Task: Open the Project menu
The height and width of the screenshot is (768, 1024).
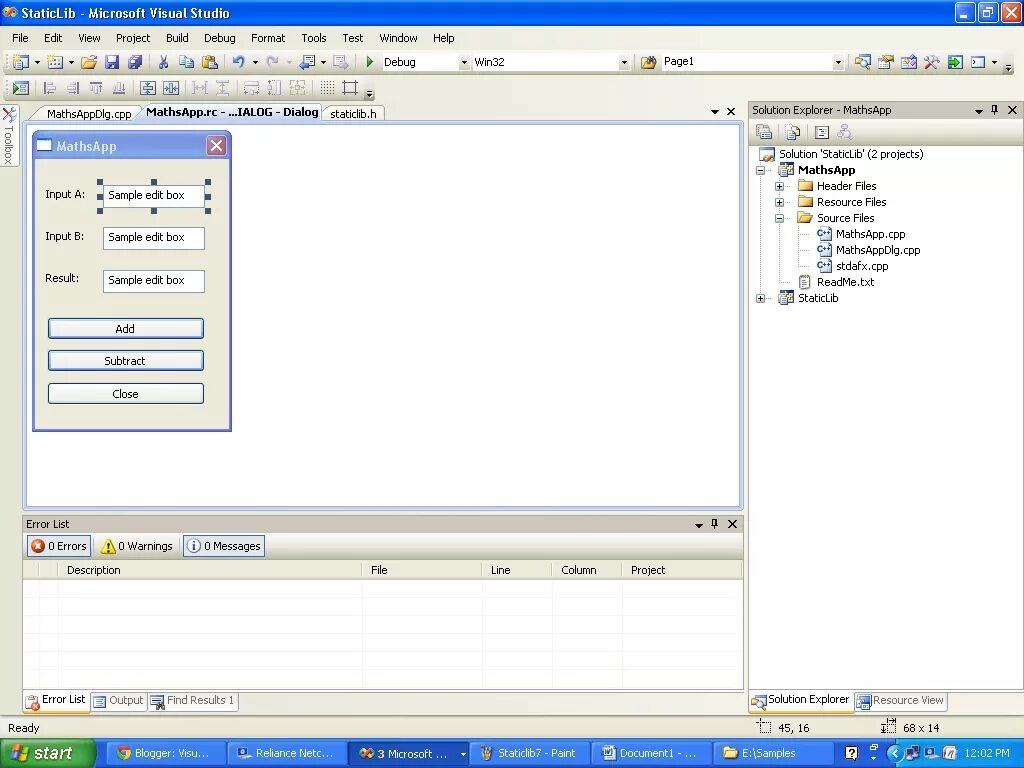Action: point(133,38)
